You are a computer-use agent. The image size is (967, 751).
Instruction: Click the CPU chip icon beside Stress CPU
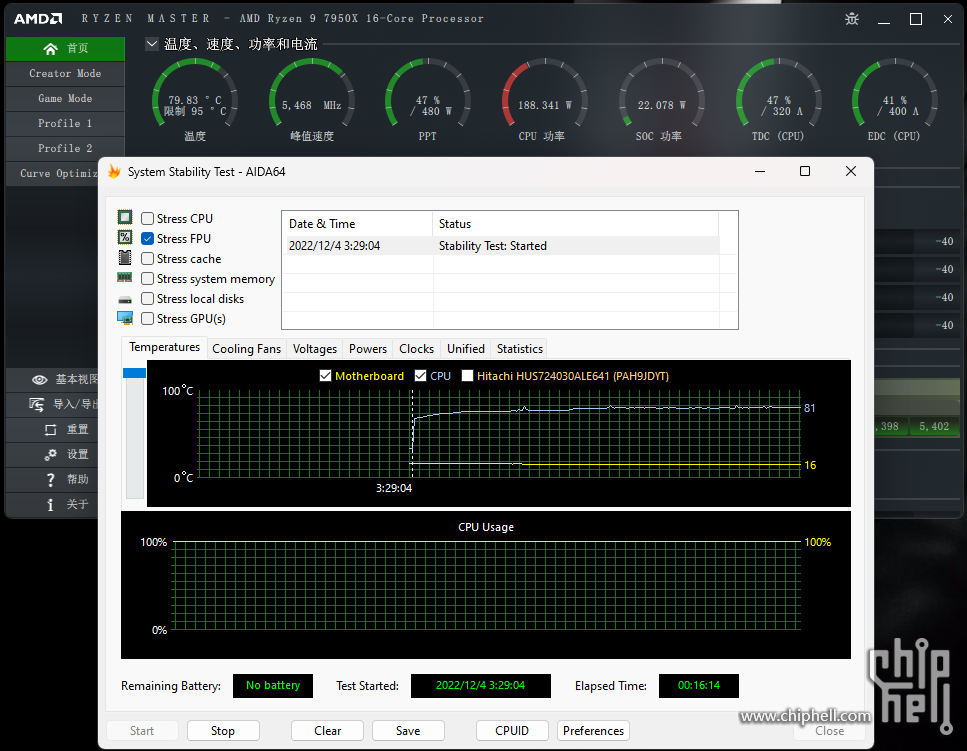point(125,217)
